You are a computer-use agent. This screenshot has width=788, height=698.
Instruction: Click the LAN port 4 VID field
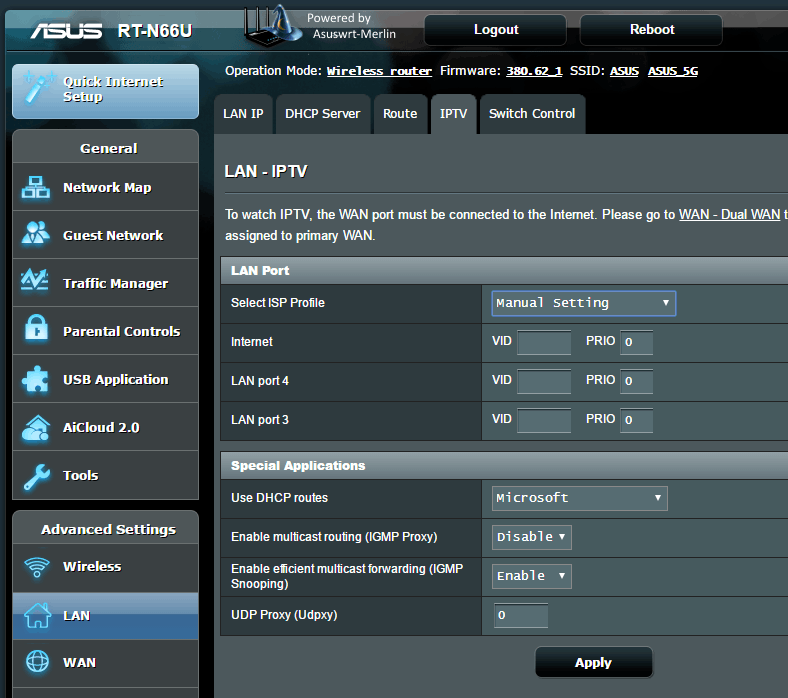pos(544,381)
